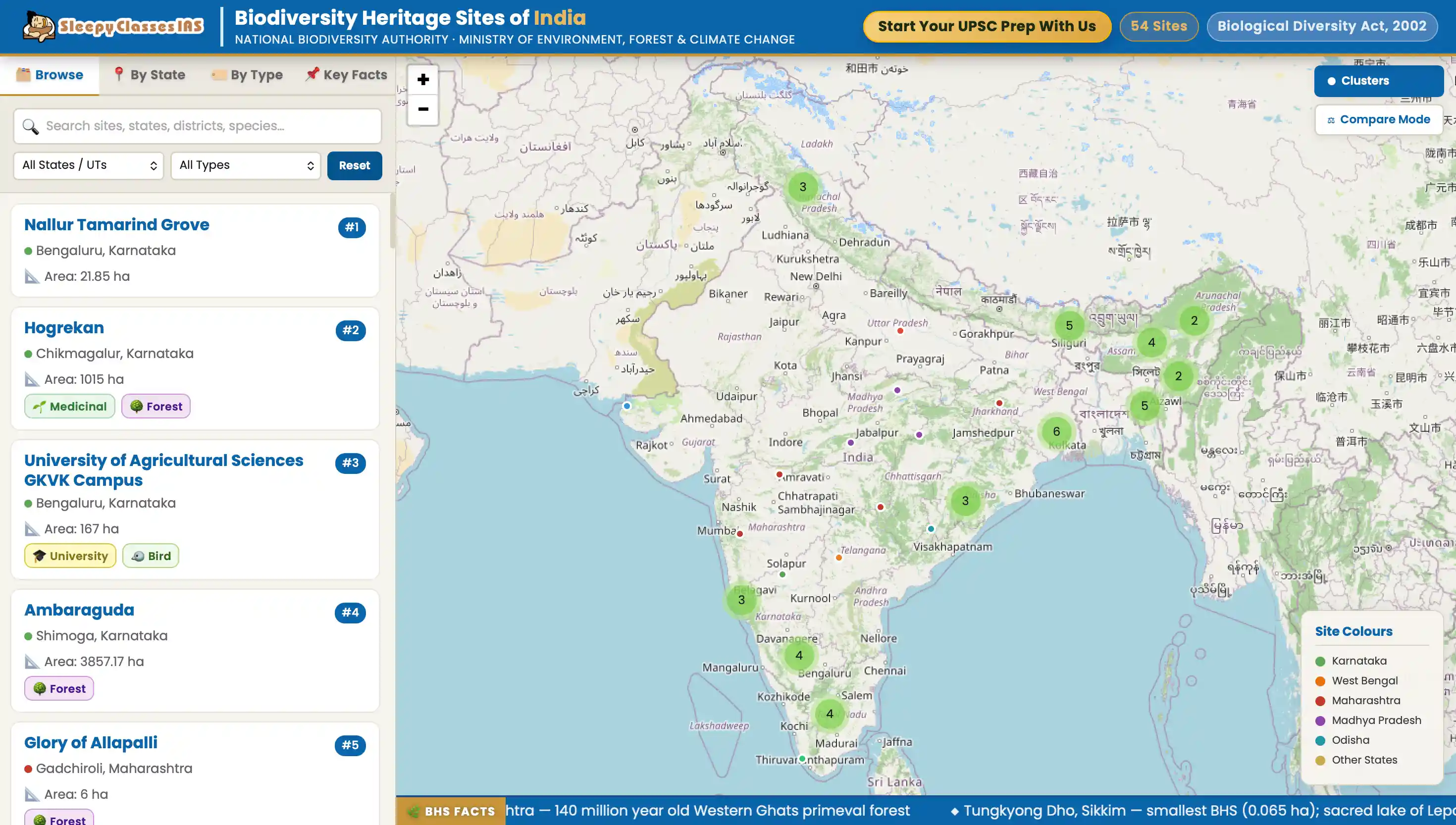Image resolution: width=1456 pixels, height=825 pixels.
Task: Focus the site search input field
Action: (197, 126)
